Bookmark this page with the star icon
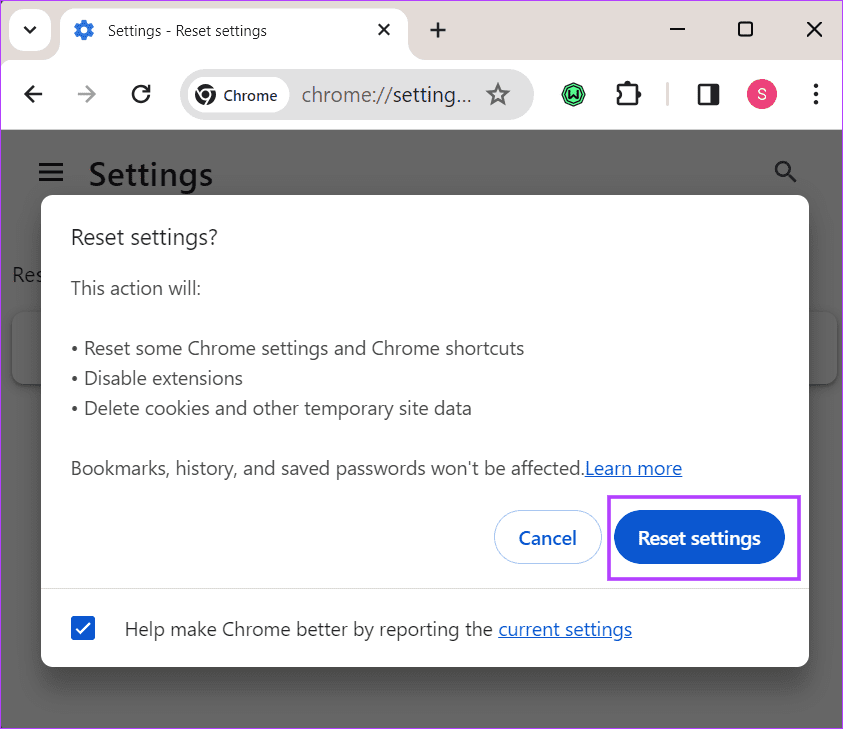This screenshot has height=729, width=843. point(497,93)
